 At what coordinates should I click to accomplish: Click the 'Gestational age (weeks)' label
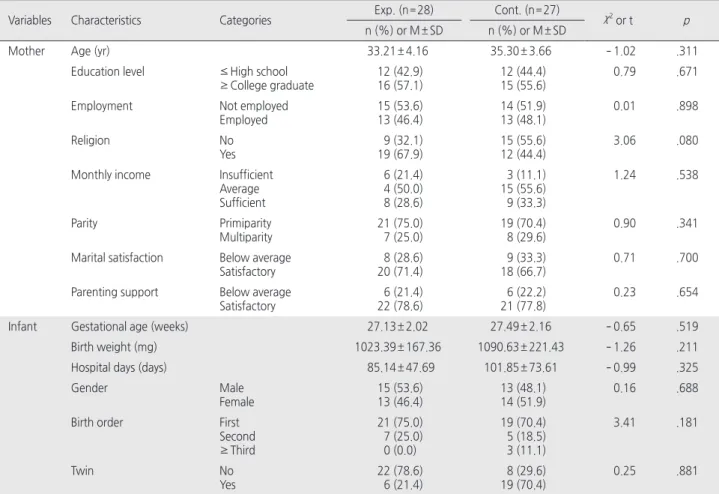tap(129, 327)
